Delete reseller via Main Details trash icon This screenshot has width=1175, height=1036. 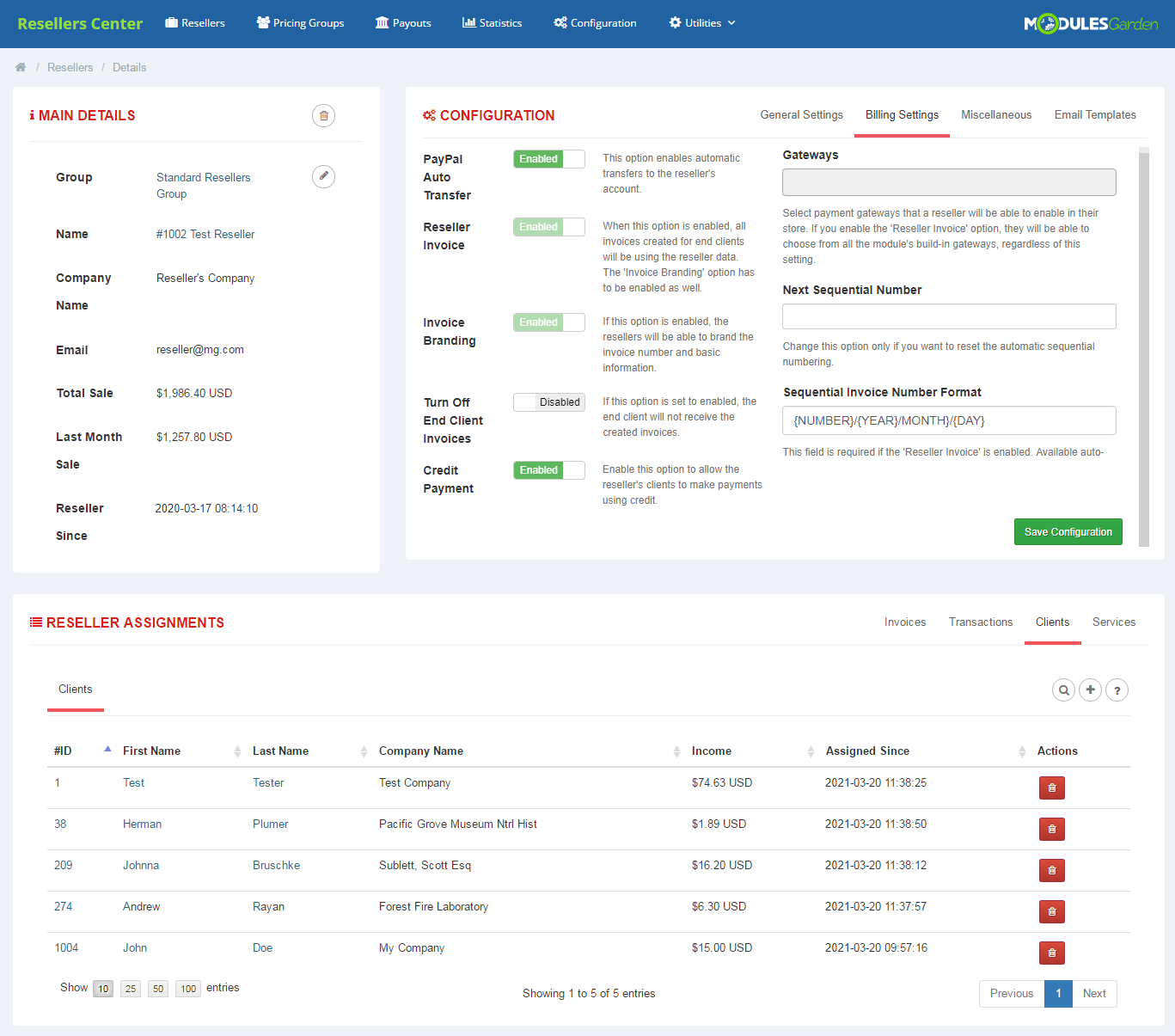[x=323, y=115]
